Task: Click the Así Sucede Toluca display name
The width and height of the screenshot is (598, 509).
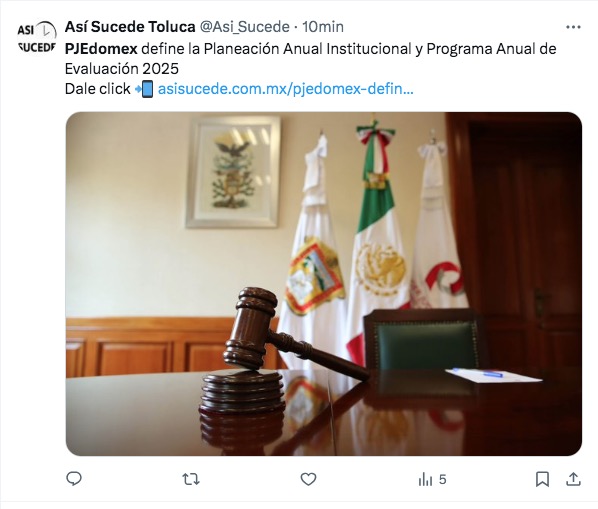Action: pyautogui.click(x=130, y=27)
